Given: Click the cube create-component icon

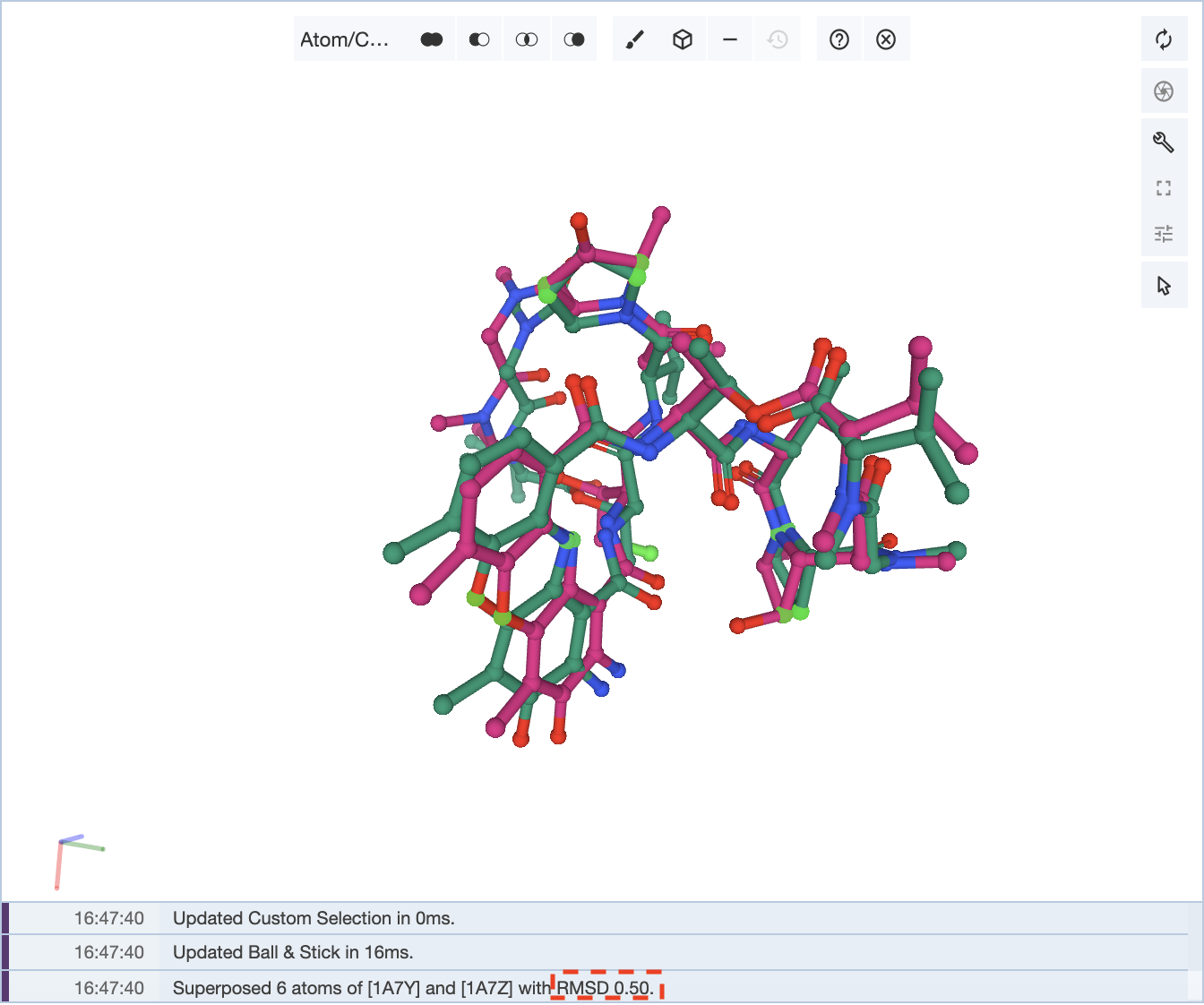Looking at the screenshot, I should pos(683,39).
